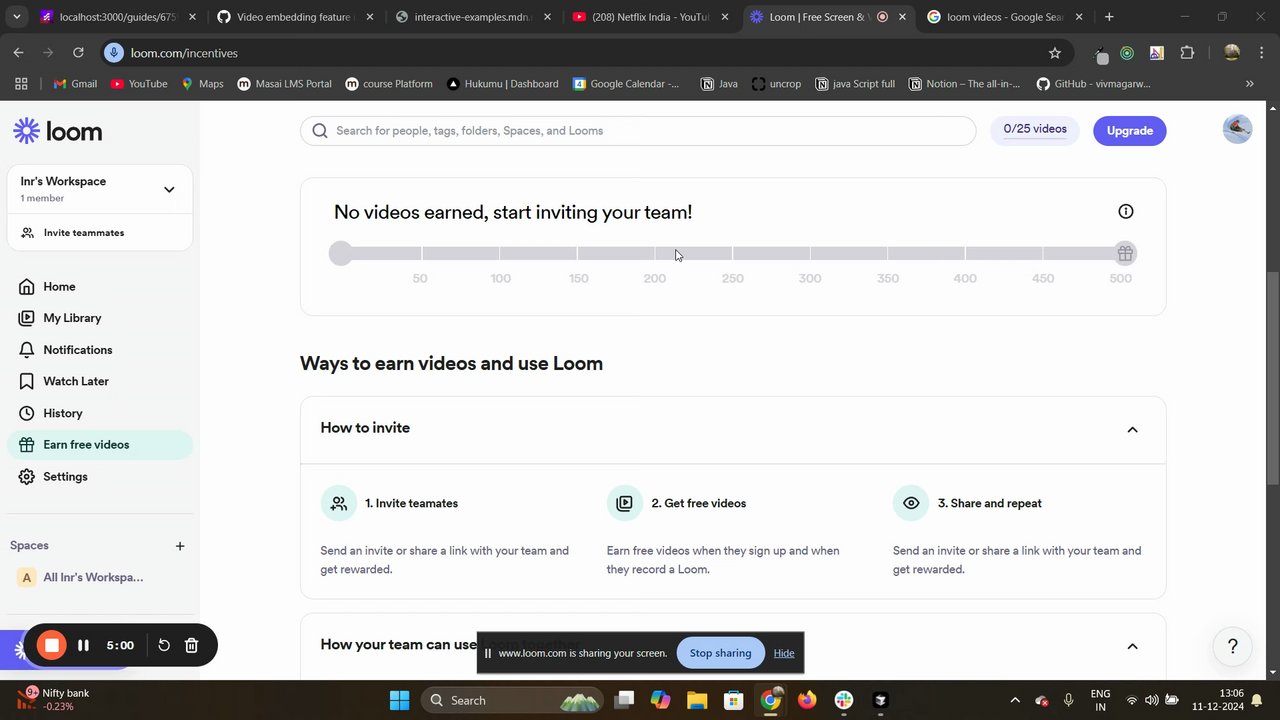Delete the recording with trash icon
1280x720 pixels.
click(x=192, y=646)
